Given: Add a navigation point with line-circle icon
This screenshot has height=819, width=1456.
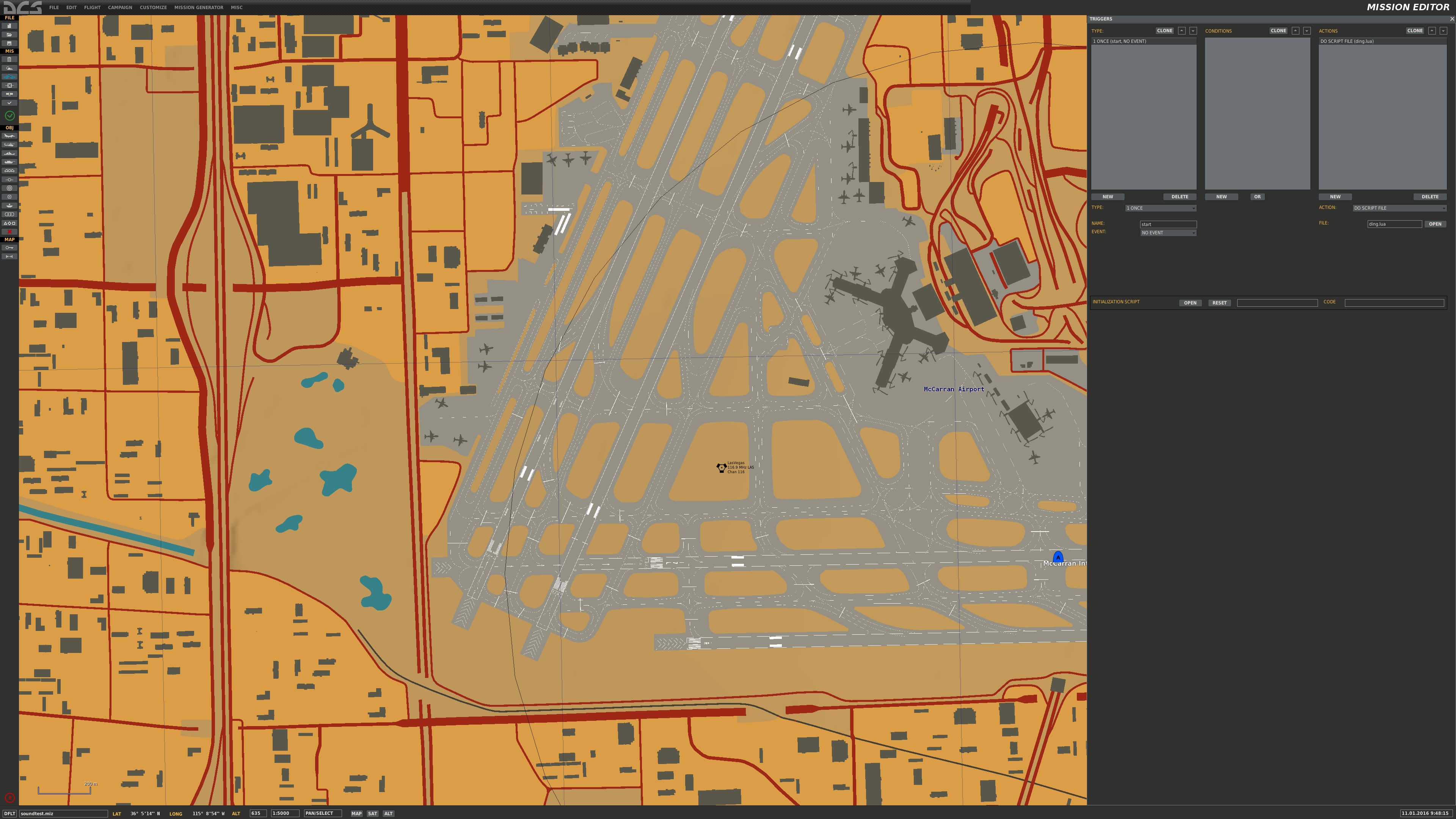Looking at the screenshot, I should click(x=9, y=179).
